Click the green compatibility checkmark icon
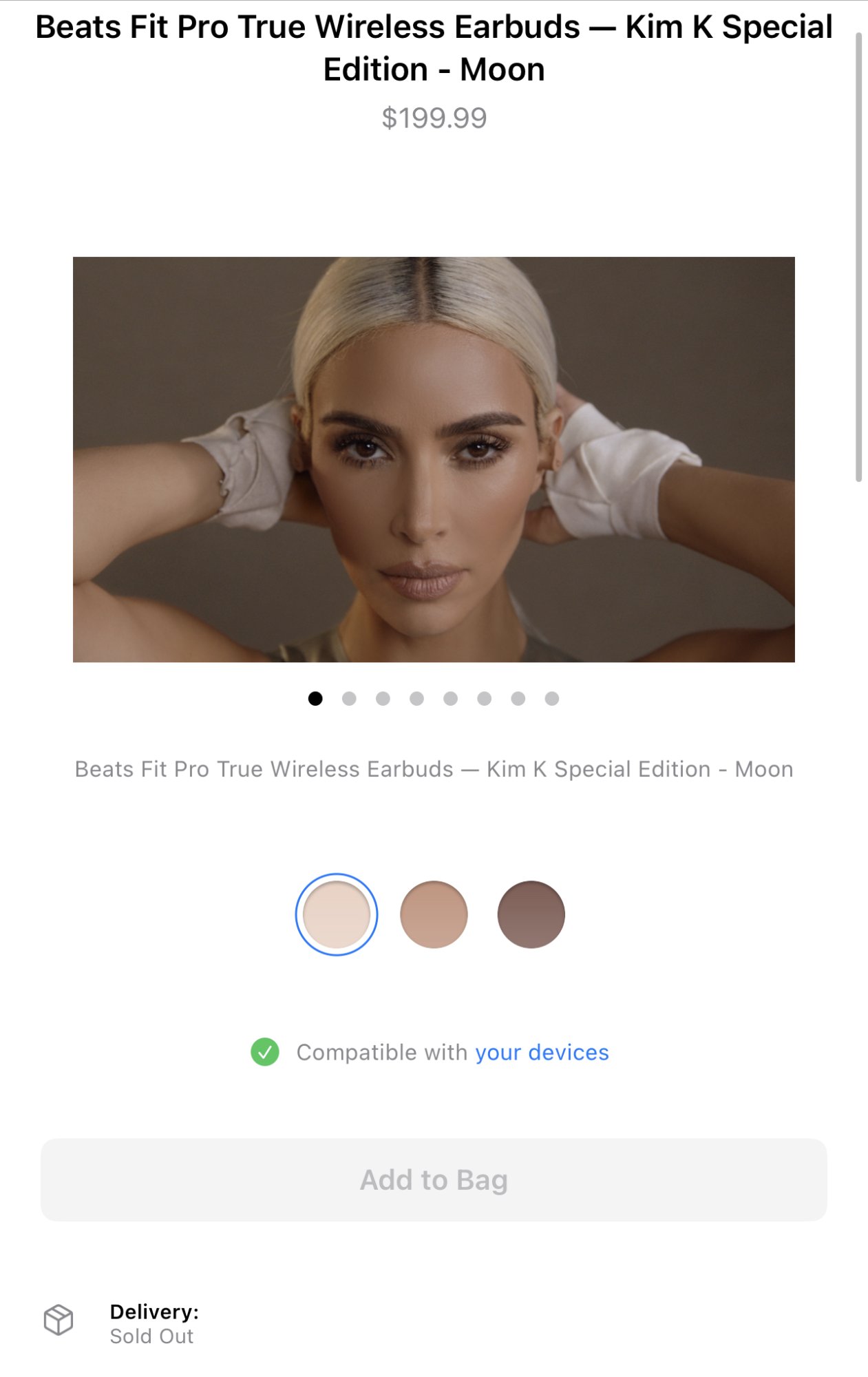Image resolution: width=868 pixels, height=1377 pixels. [265, 1052]
